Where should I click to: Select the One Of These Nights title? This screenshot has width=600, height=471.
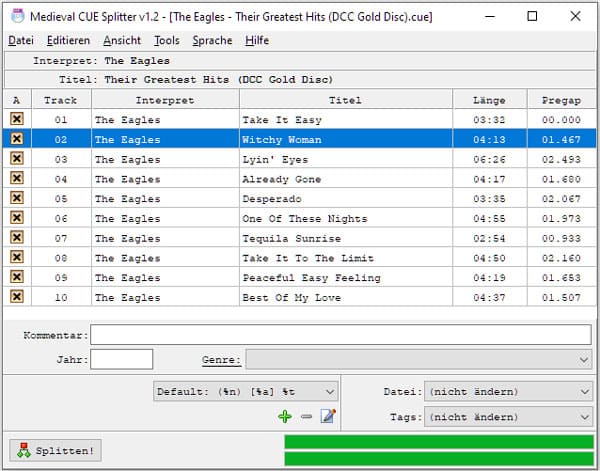click(346, 218)
